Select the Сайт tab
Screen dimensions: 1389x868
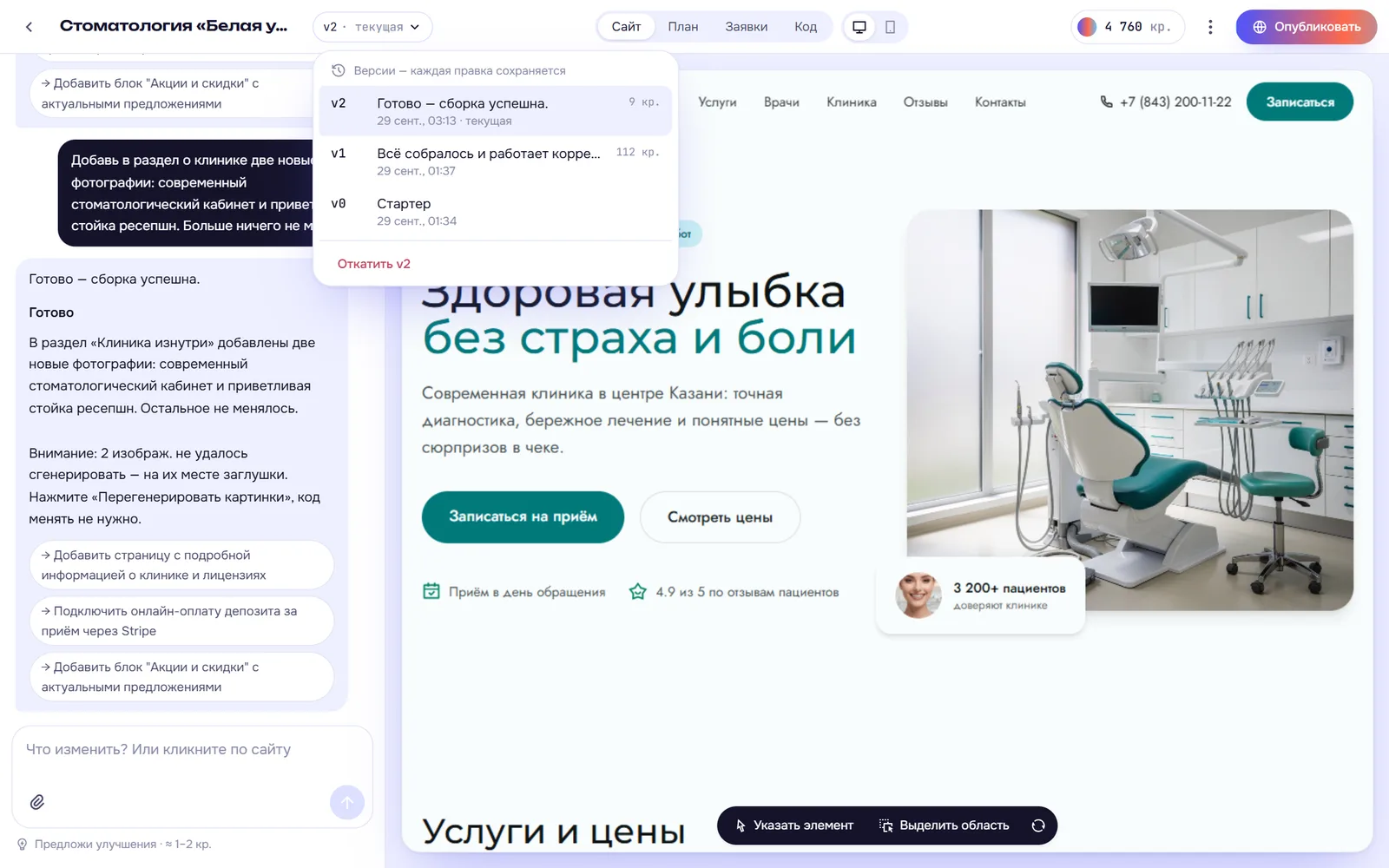(626, 27)
